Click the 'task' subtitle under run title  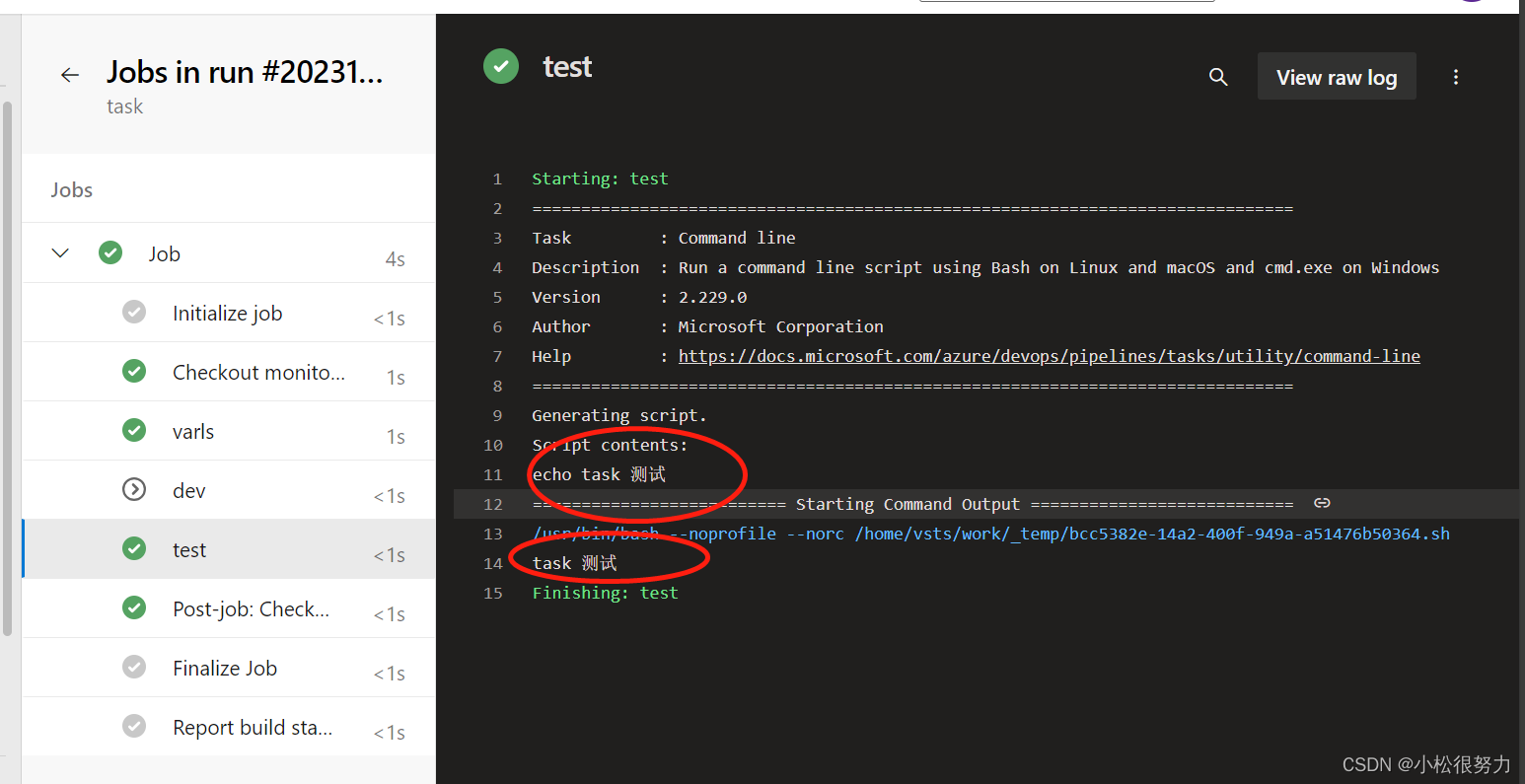124,107
